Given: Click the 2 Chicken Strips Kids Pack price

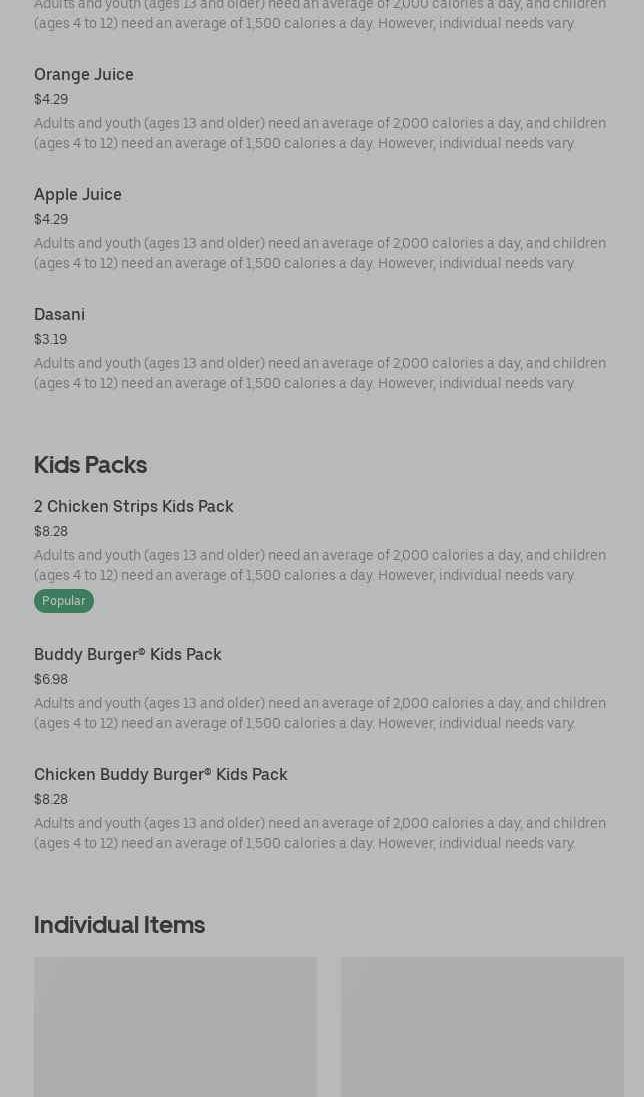Looking at the screenshot, I should click(51, 532).
